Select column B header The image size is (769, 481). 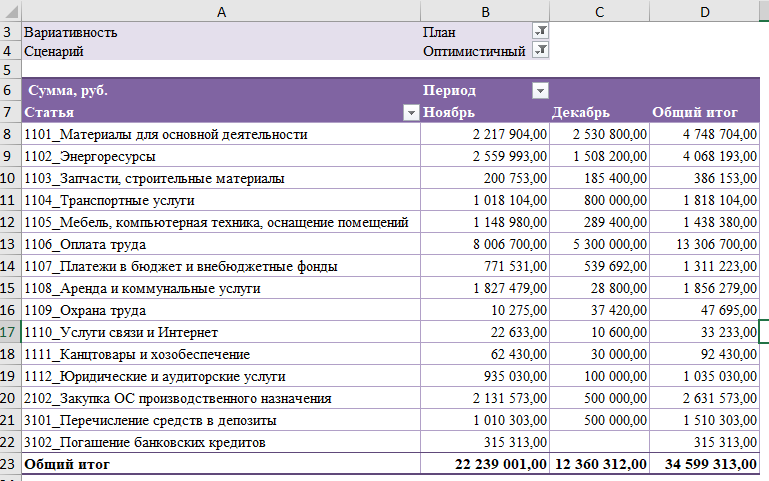click(485, 11)
